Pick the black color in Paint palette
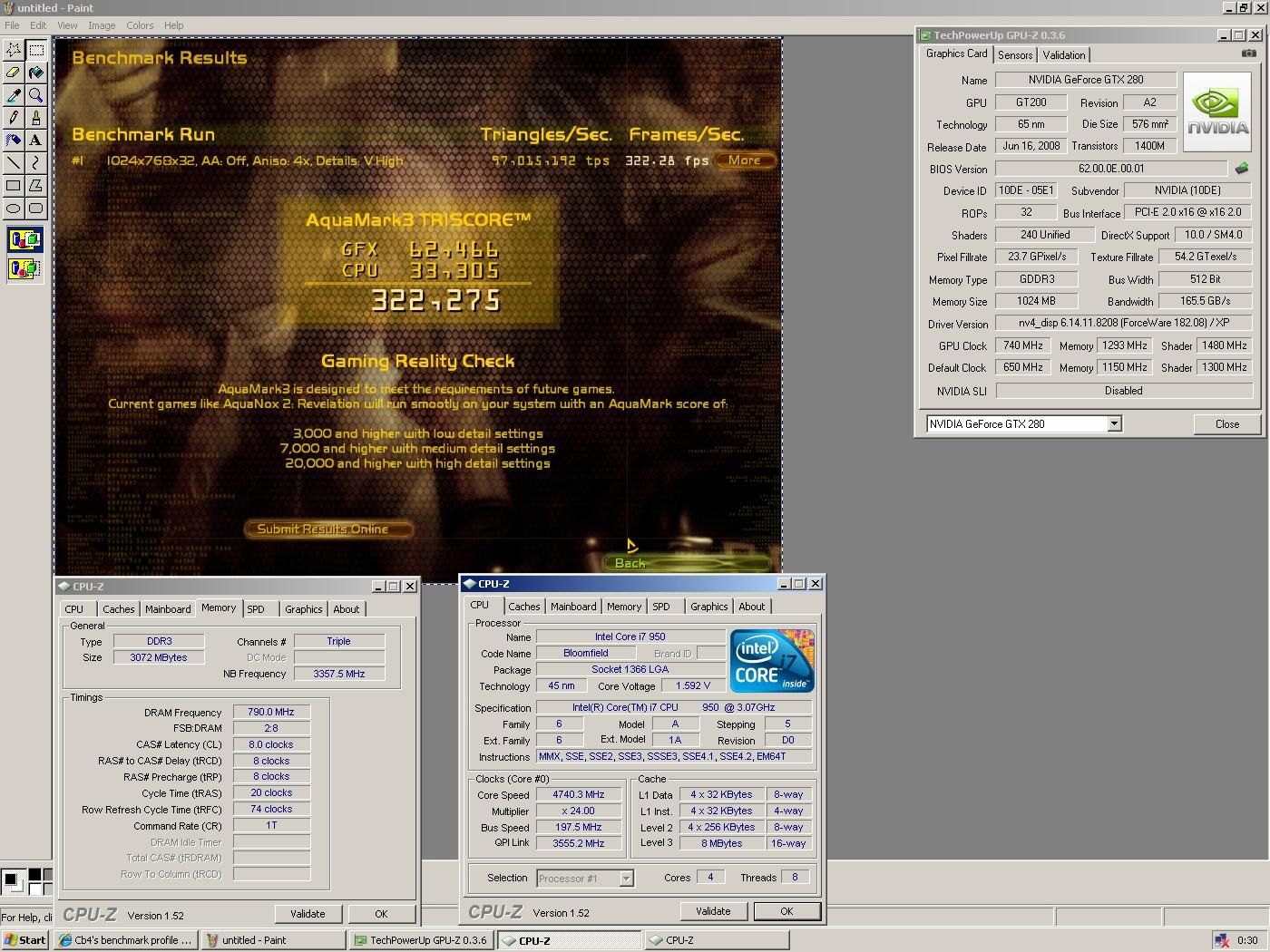The height and width of the screenshot is (952, 1270). pyautogui.click(x=34, y=875)
